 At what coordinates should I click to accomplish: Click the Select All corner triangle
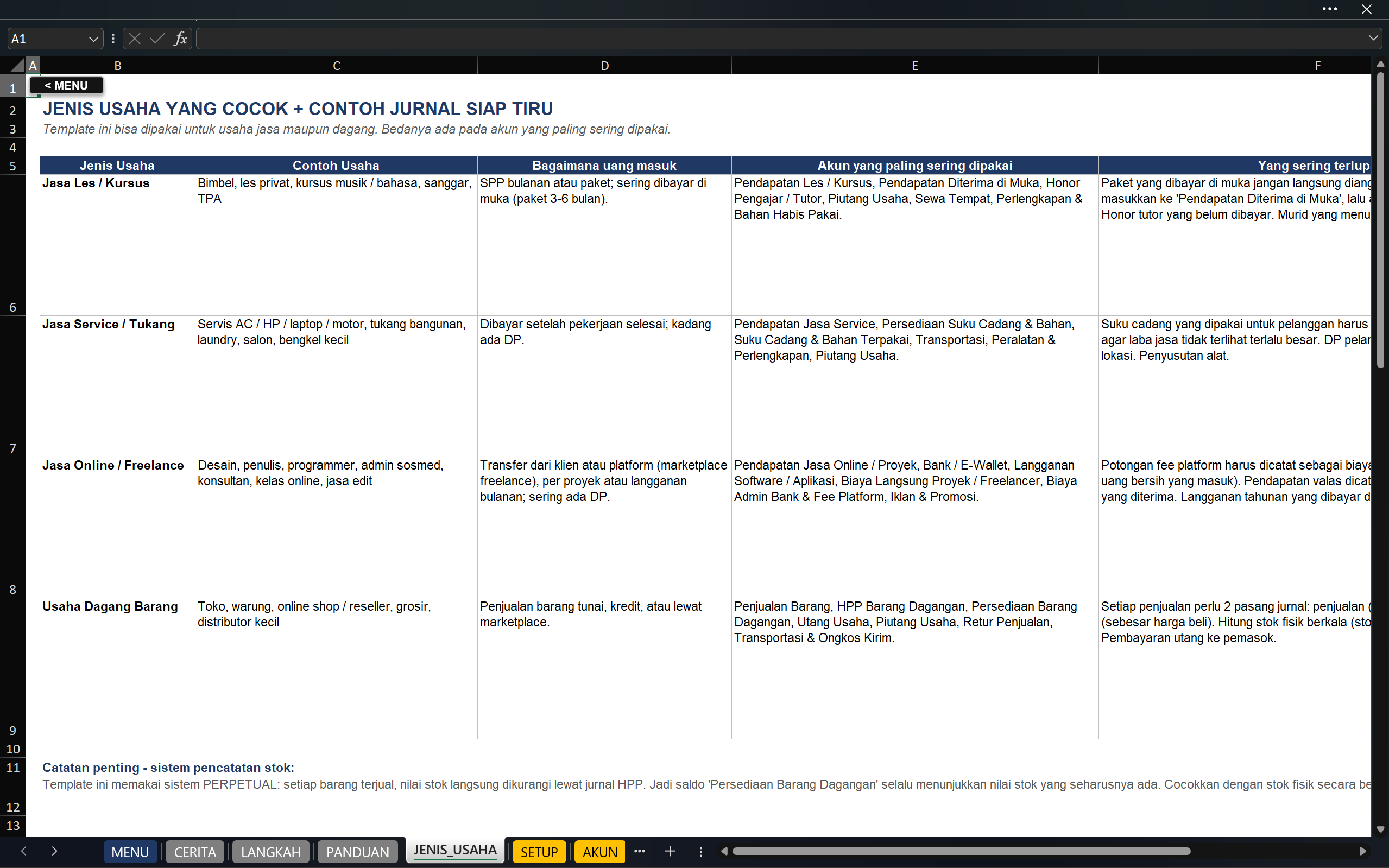pos(18,66)
